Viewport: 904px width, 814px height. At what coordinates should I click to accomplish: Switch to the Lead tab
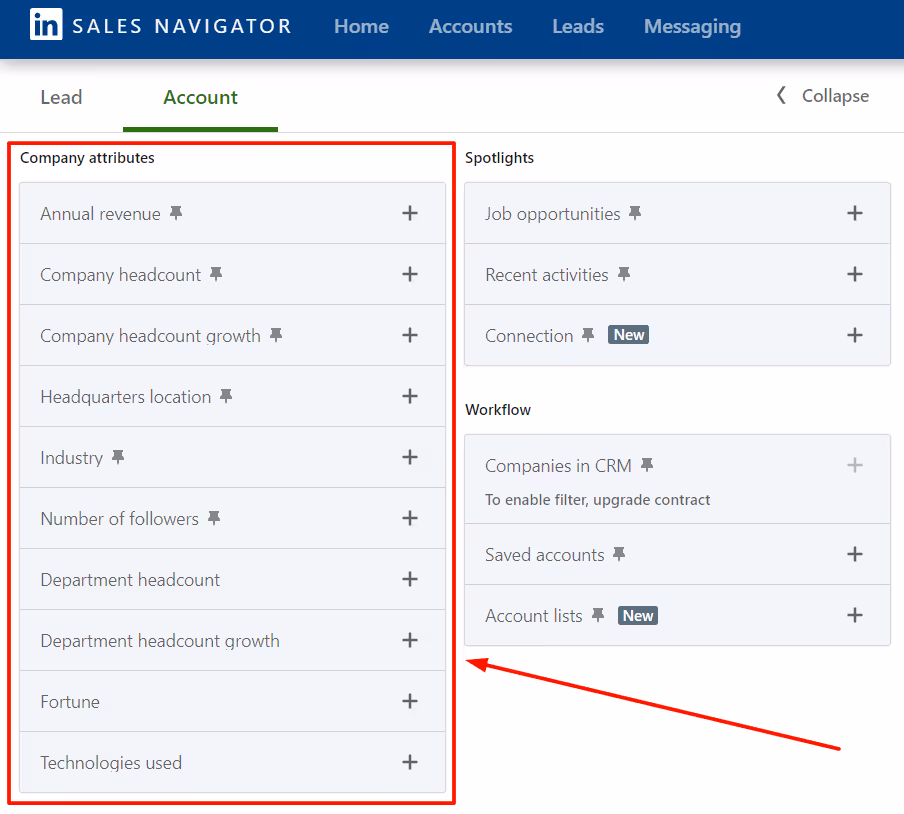[x=61, y=97]
